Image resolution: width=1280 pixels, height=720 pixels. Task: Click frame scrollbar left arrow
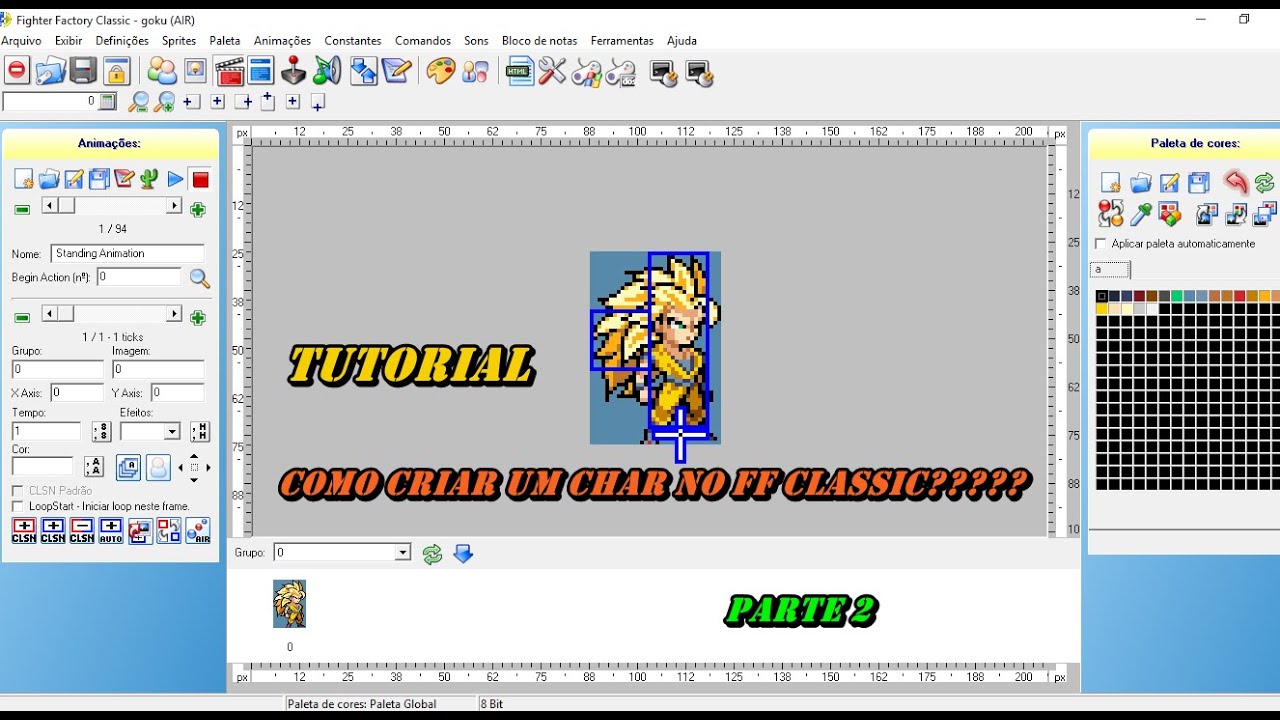(x=48, y=314)
